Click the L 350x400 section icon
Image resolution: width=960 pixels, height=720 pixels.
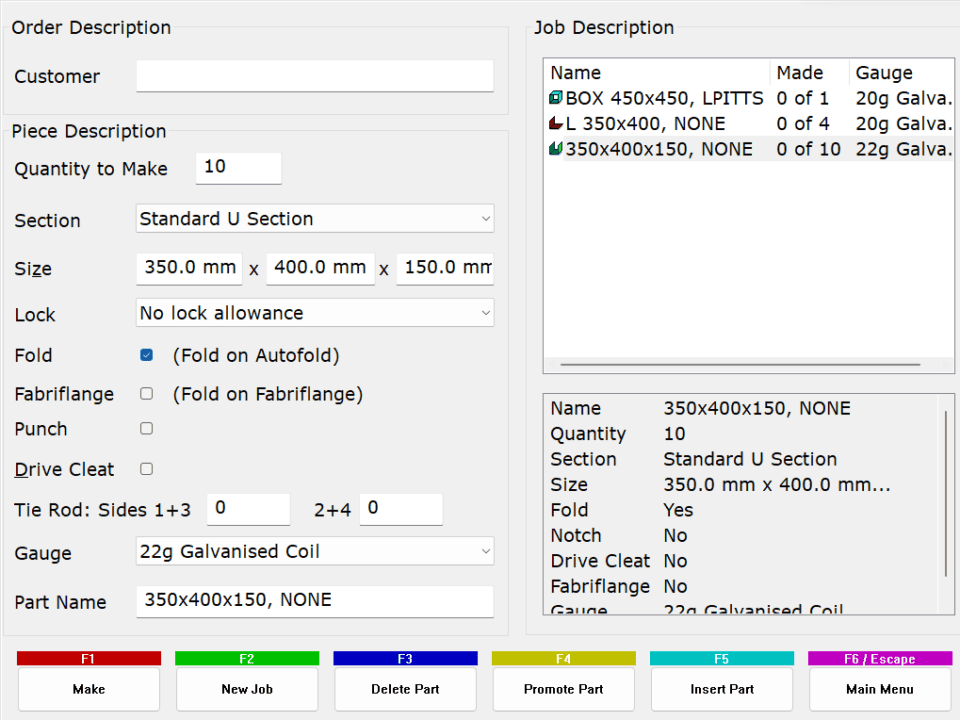click(x=556, y=124)
